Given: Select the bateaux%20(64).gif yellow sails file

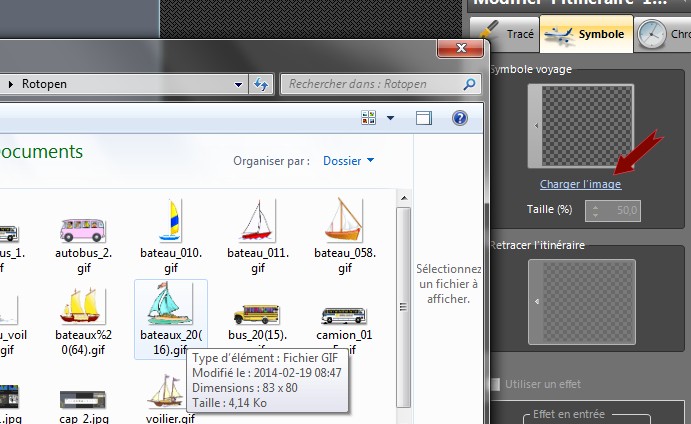Looking at the screenshot, I should [x=83, y=321].
